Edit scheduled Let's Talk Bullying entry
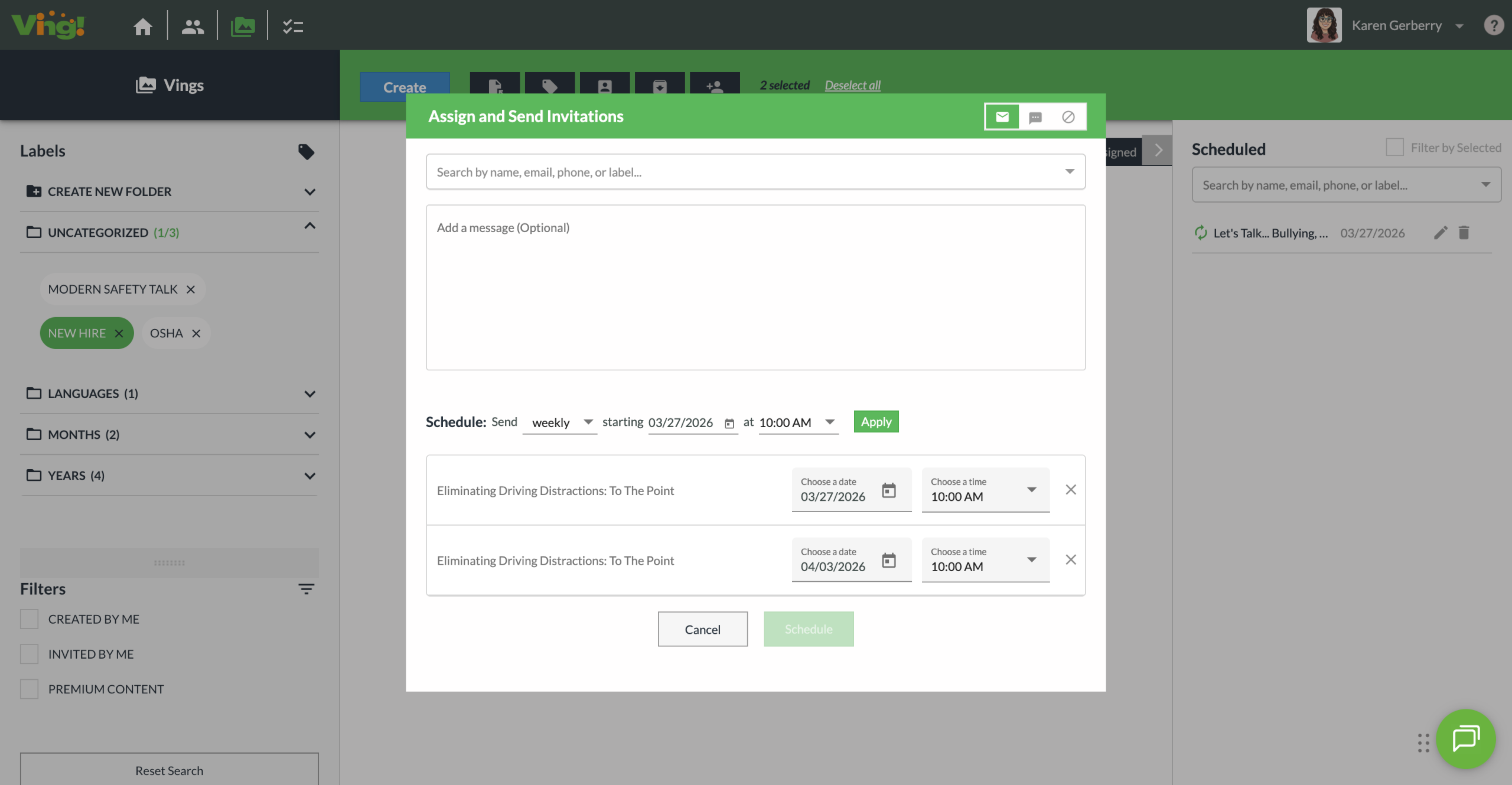 pyautogui.click(x=1441, y=233)
